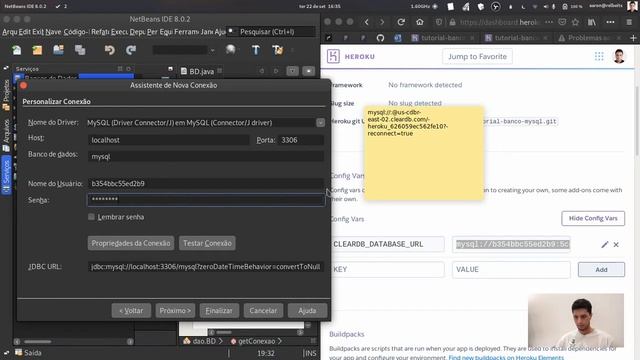This screenshot has height=360, width=640.
Task: Open the GitHub pinned tab
Action: pyautogui.click(x=380, y=38)
